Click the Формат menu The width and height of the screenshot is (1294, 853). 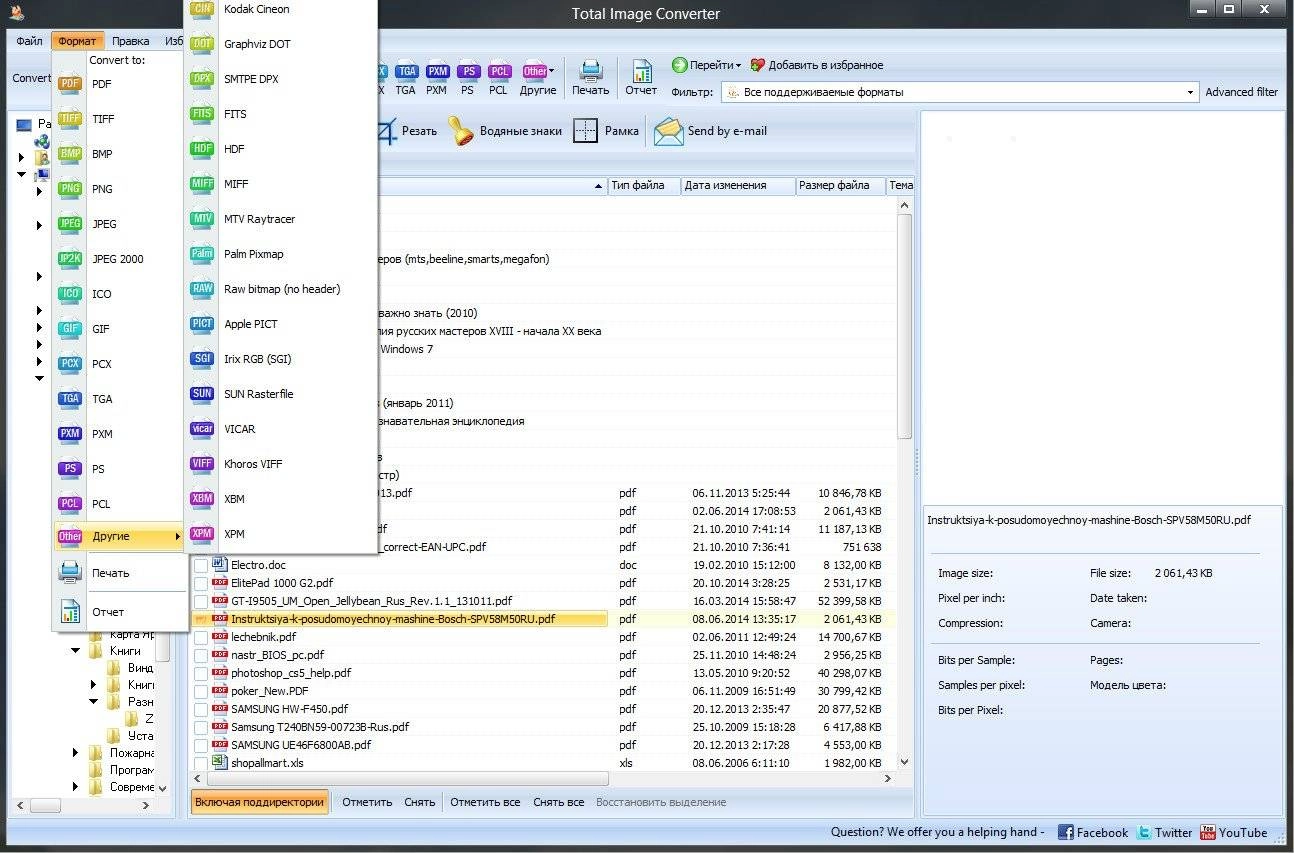[77, 41]
